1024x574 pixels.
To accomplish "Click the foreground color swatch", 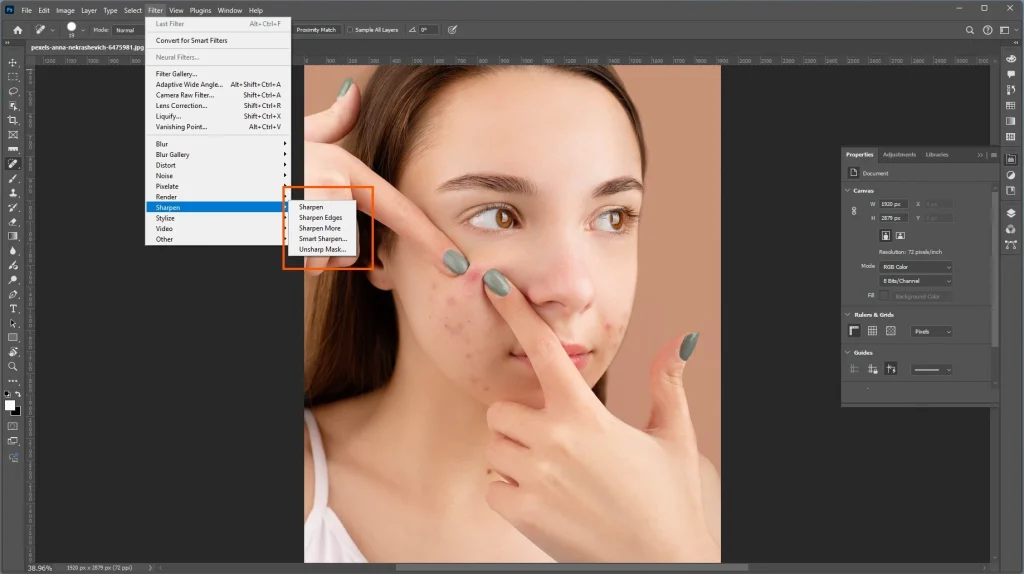I will pos(10,406).
